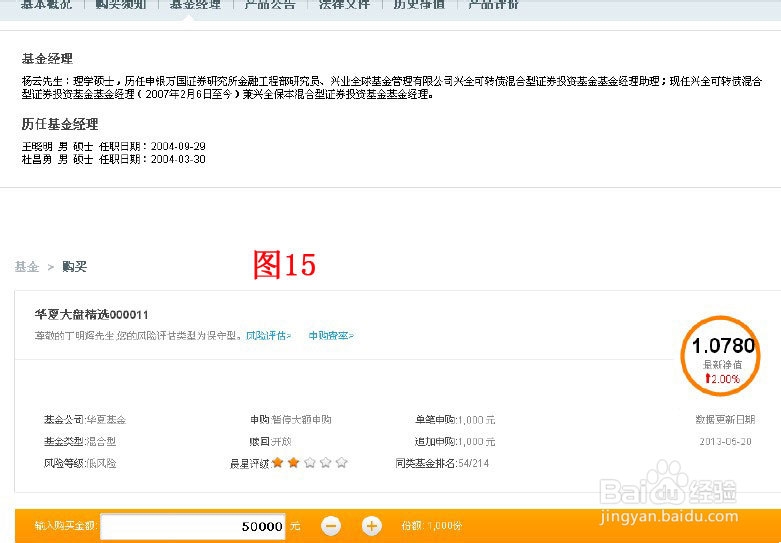
Task: Open the 风险评估 link
Action: [x=268, y=336]
